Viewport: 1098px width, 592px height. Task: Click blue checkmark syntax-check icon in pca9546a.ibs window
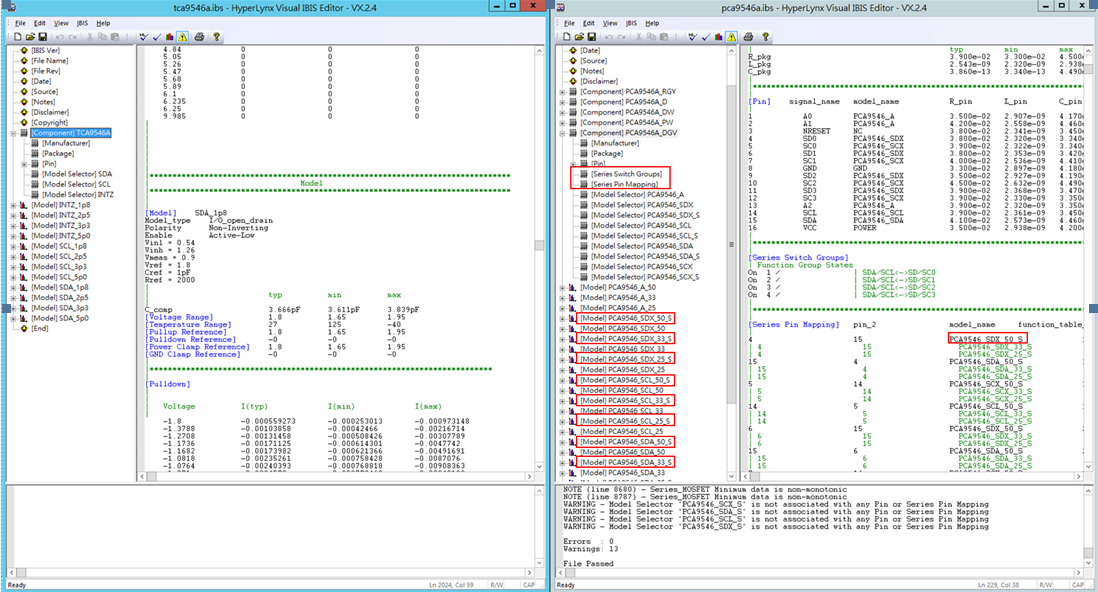tap(706, 37)
